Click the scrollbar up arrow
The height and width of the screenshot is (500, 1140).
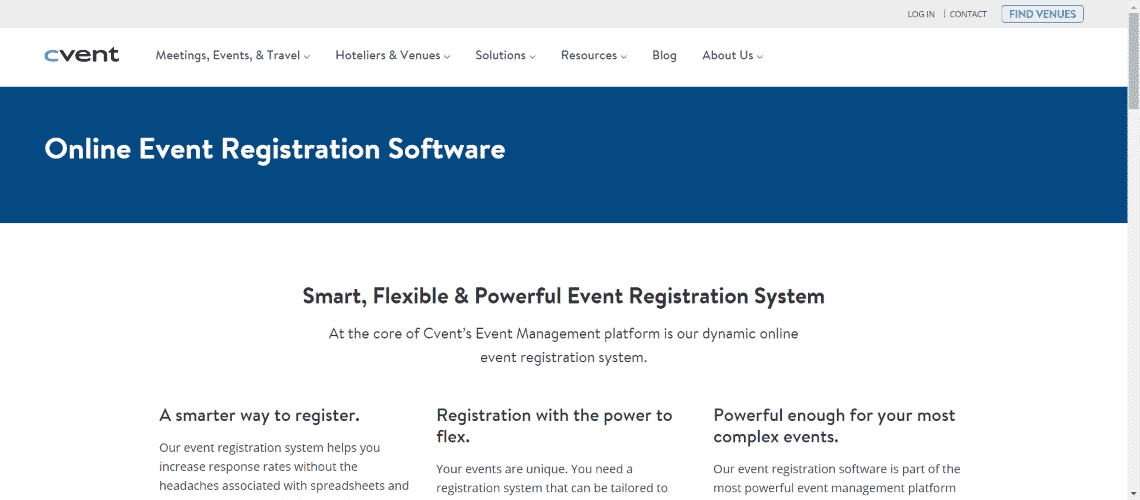[x=1133, y=6]
